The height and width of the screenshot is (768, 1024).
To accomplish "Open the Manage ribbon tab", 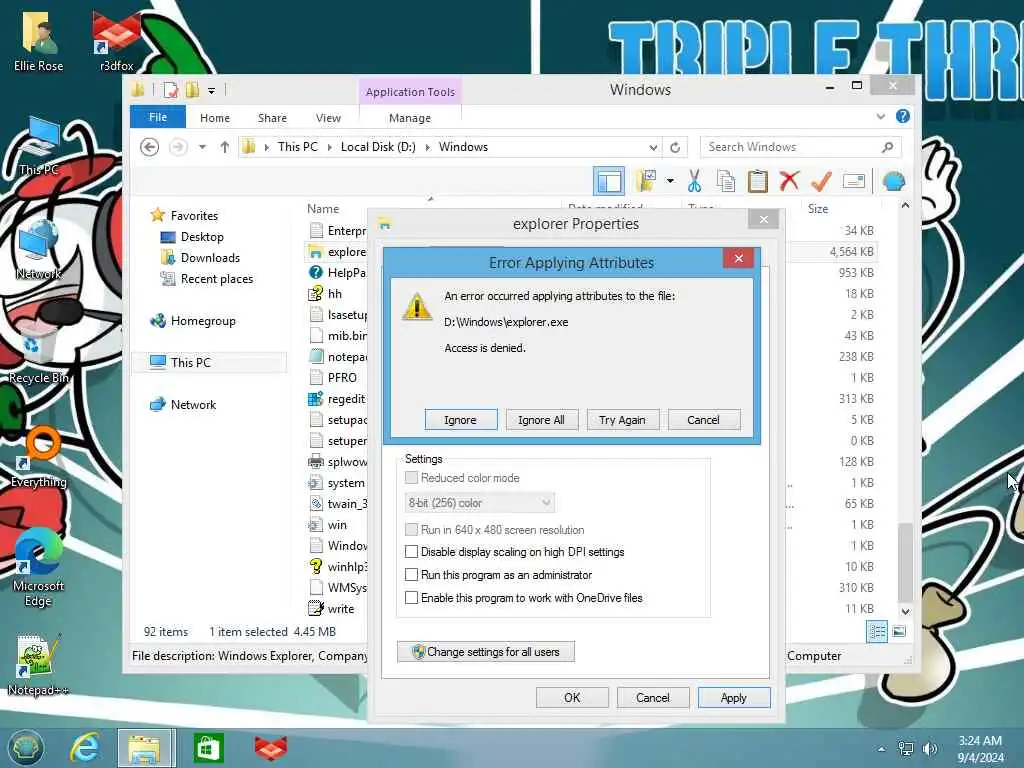I will coord(410,118).
